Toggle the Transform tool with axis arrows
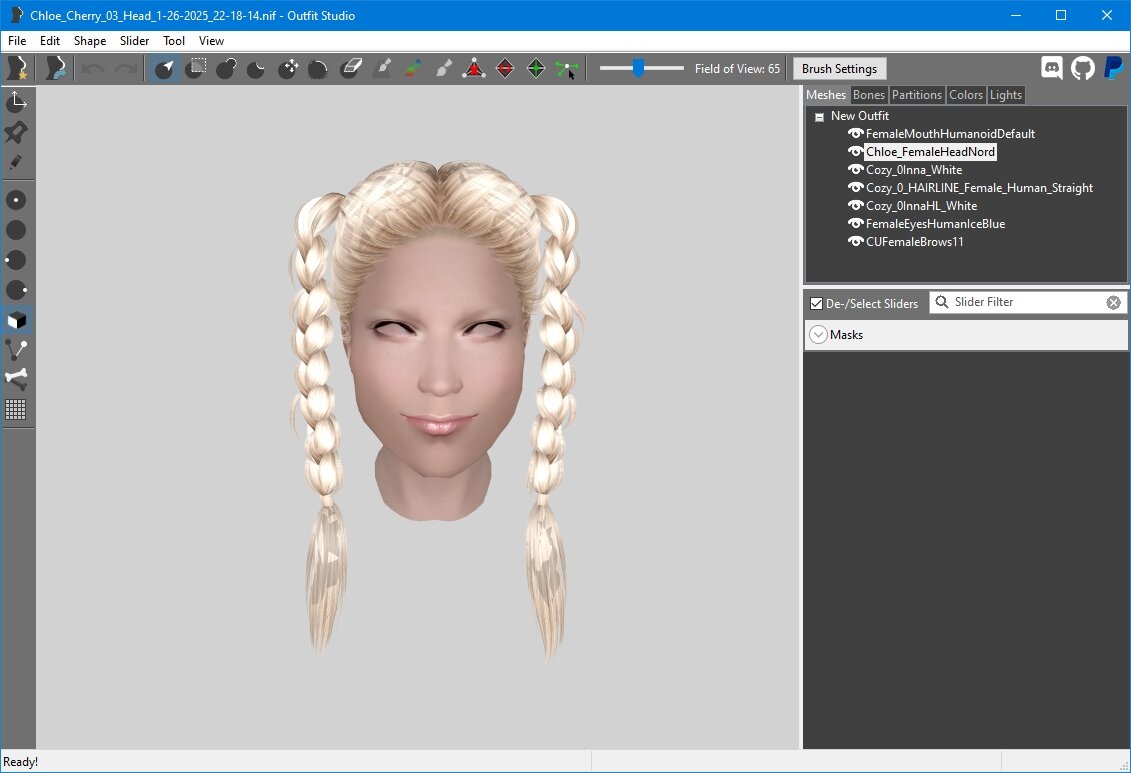This screenshot has width=1131, height=773. (16, 102)
